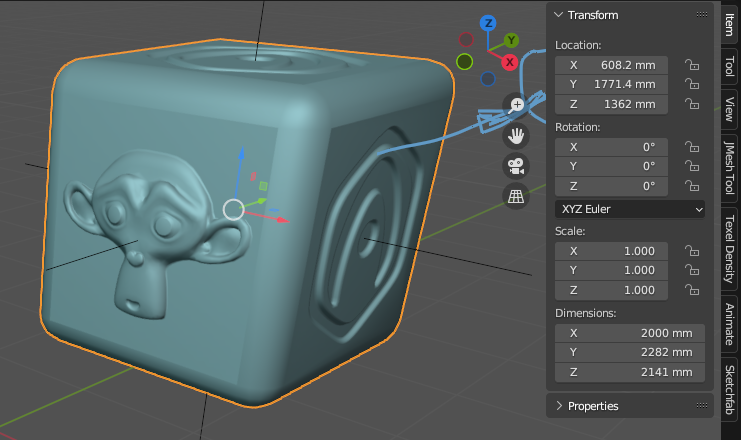Click the negative X axis gizmo circle

pos(466,40)
